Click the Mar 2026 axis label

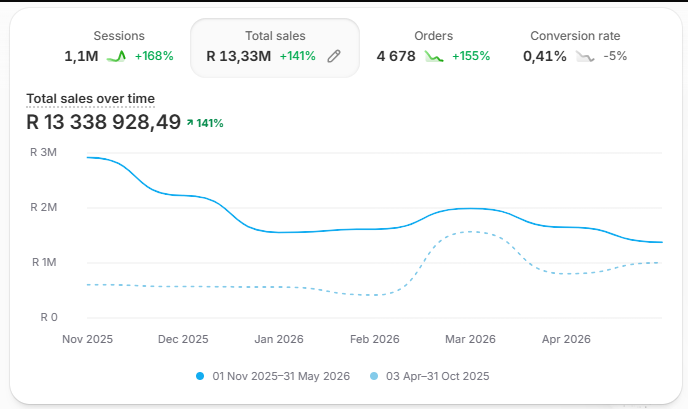[470, 339]
